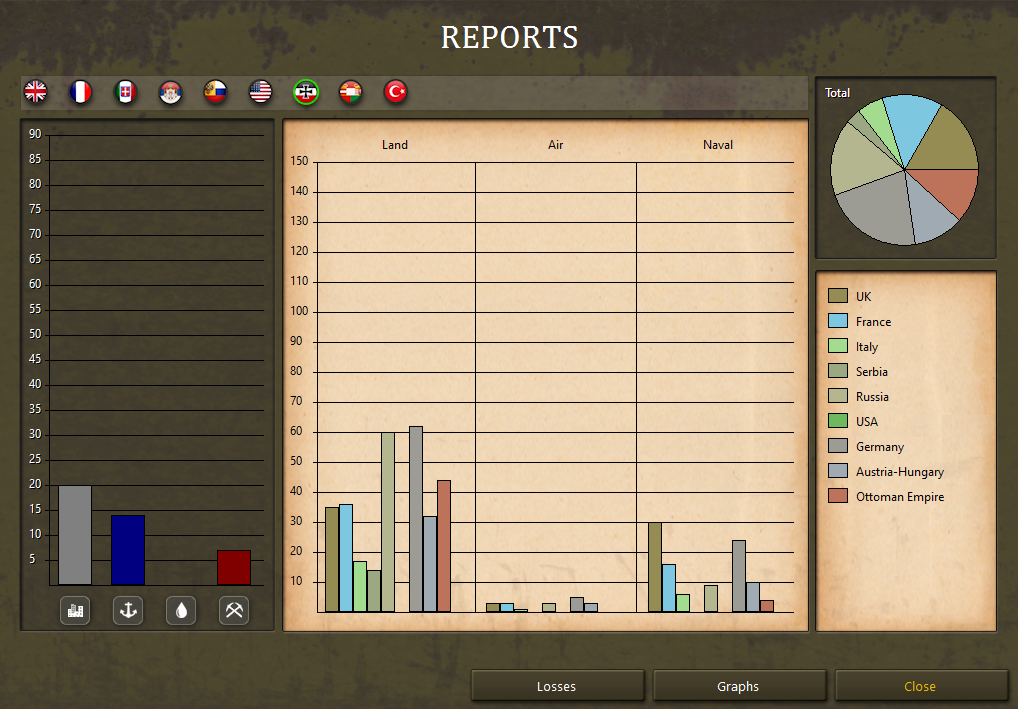Viewport: 1018px width, 709px height.
Task: Click the city buildings resource icon
Action: point(75,610)
